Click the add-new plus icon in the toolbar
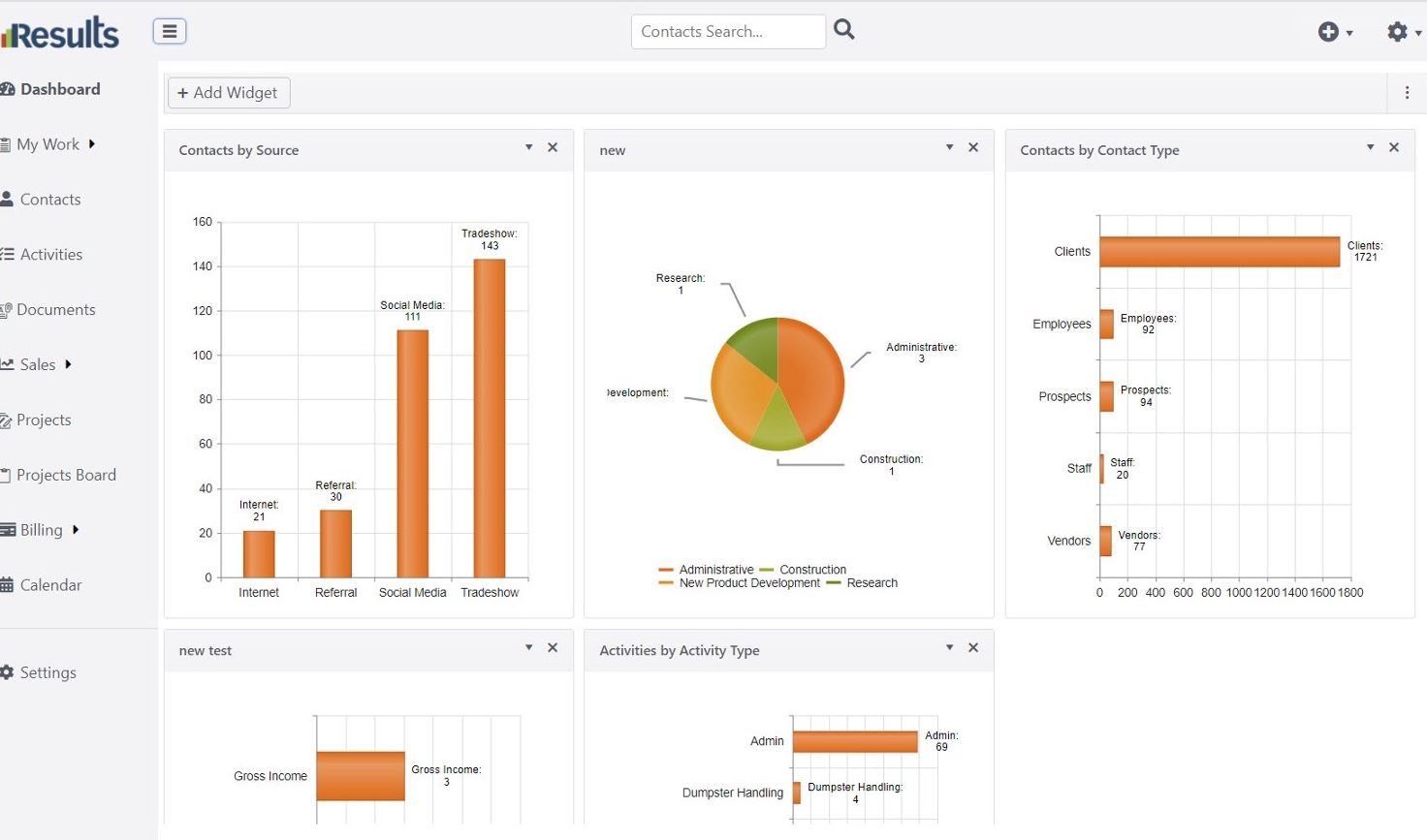The height and width of the screenshot is (840, 1427). tap(1327, 31)
